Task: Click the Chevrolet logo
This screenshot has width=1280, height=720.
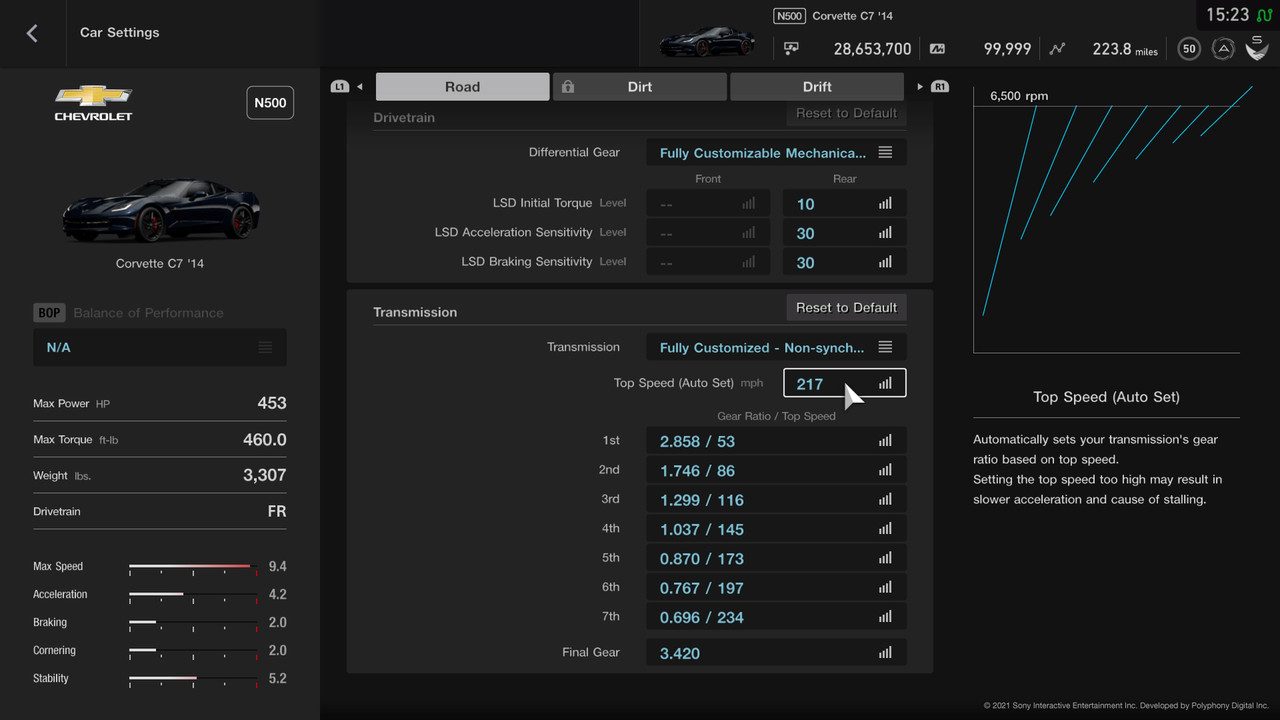Action: tap(93, 103)
